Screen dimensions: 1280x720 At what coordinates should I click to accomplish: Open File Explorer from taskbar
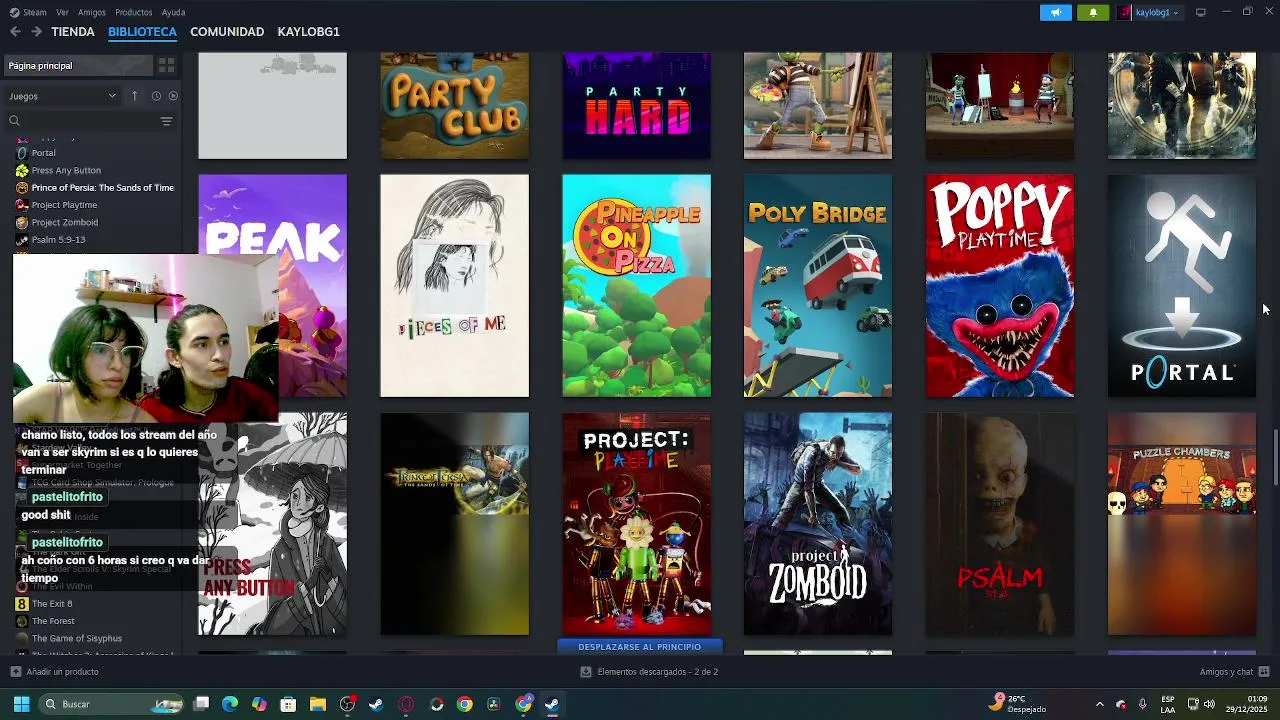coord(318,704)
